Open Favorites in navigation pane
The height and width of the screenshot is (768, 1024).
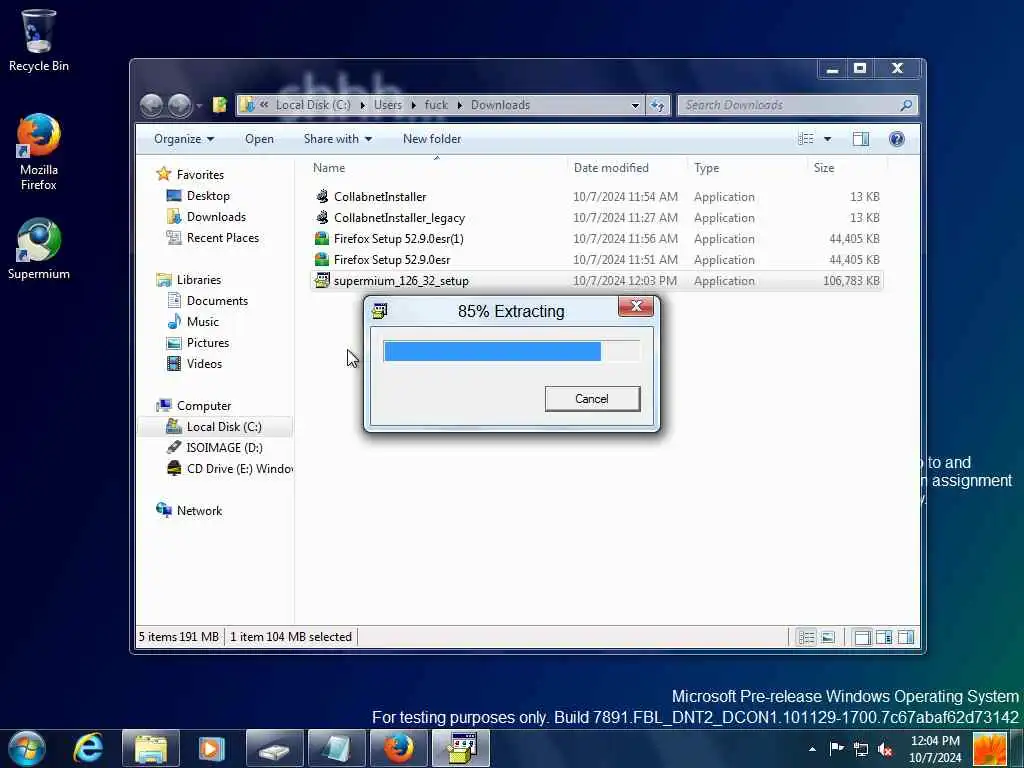190,174
